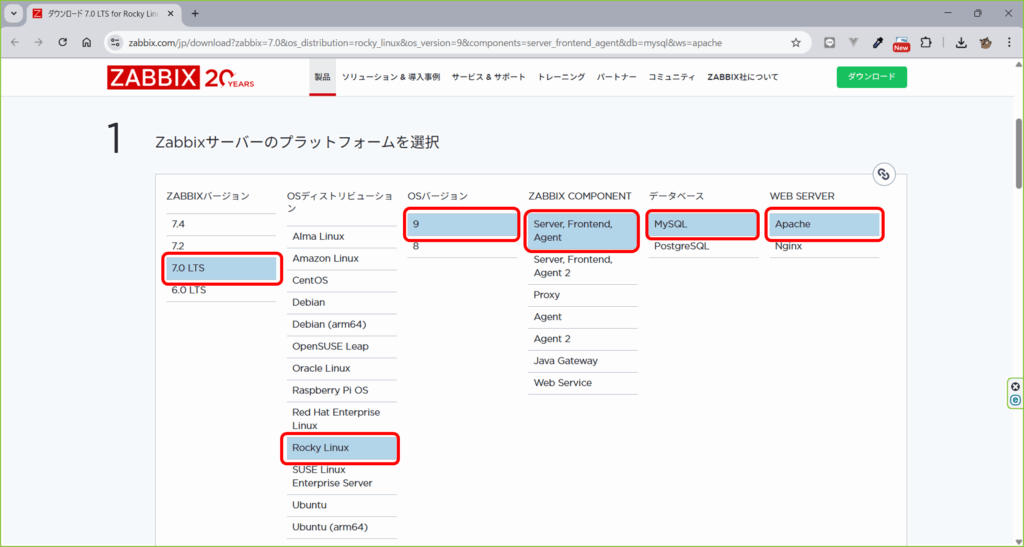Choose Red Hat Enterprise Linux

342,419
